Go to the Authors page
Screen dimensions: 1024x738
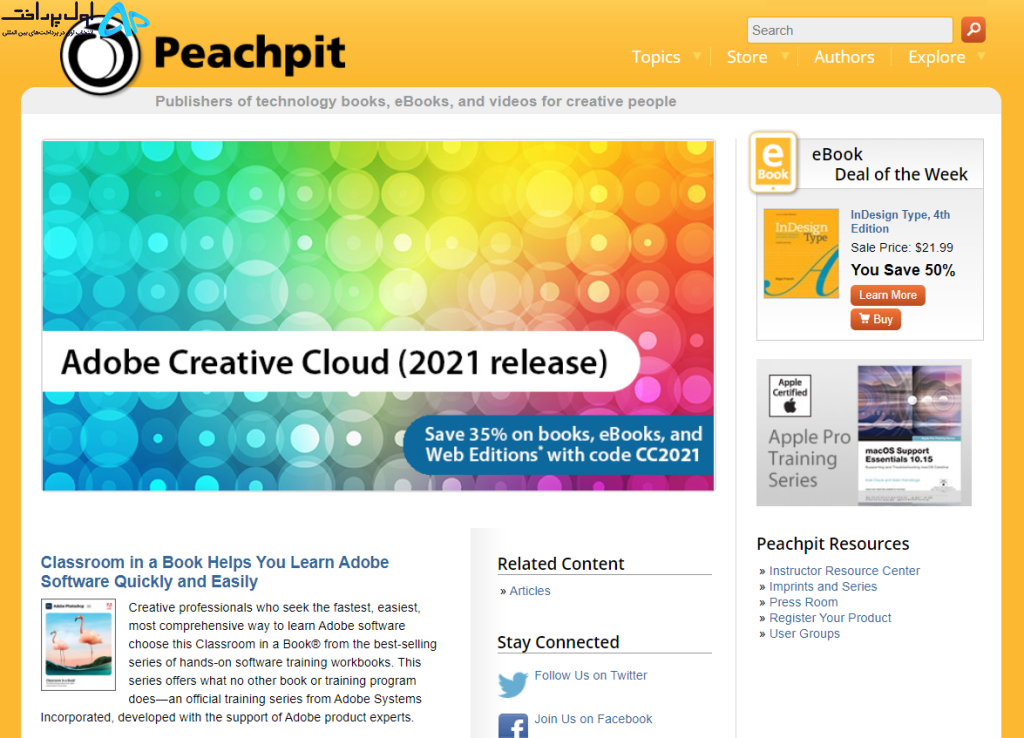click(x=844, y=57)
